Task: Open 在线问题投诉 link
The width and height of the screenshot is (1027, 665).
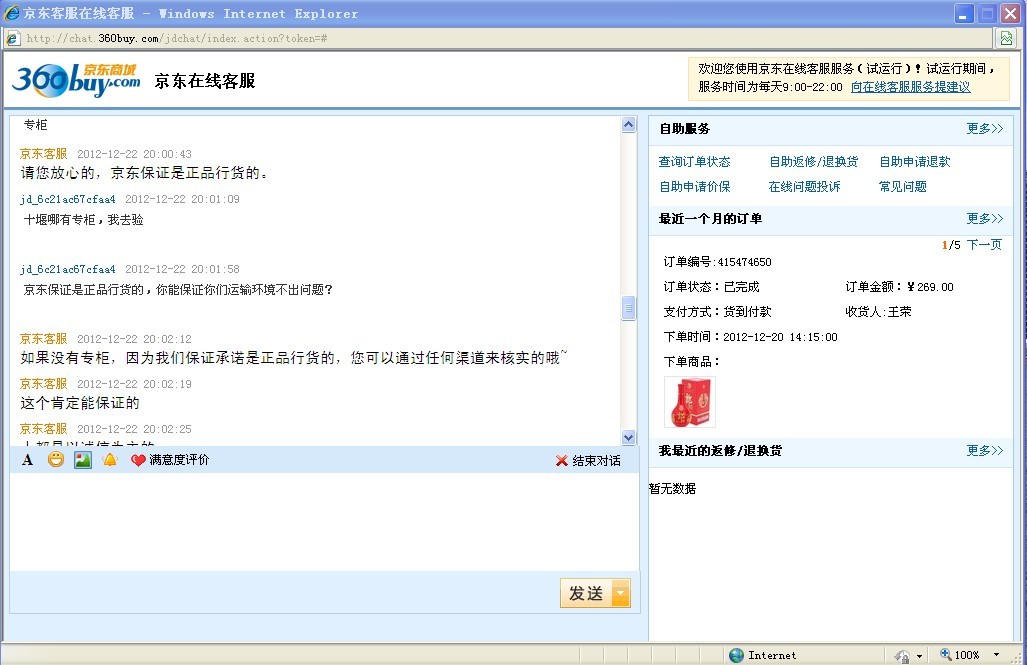Action: tap(804, 187)
